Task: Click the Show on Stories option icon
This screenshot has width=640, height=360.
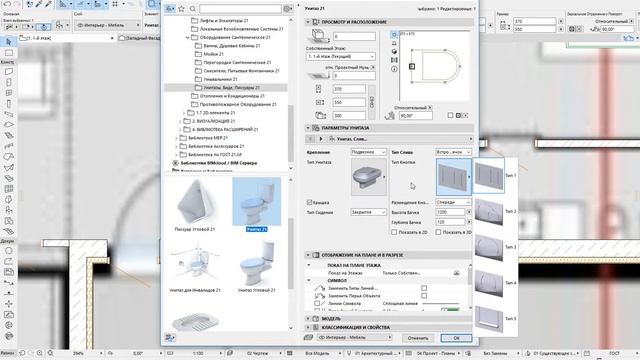Action: [x=456, y=273]
